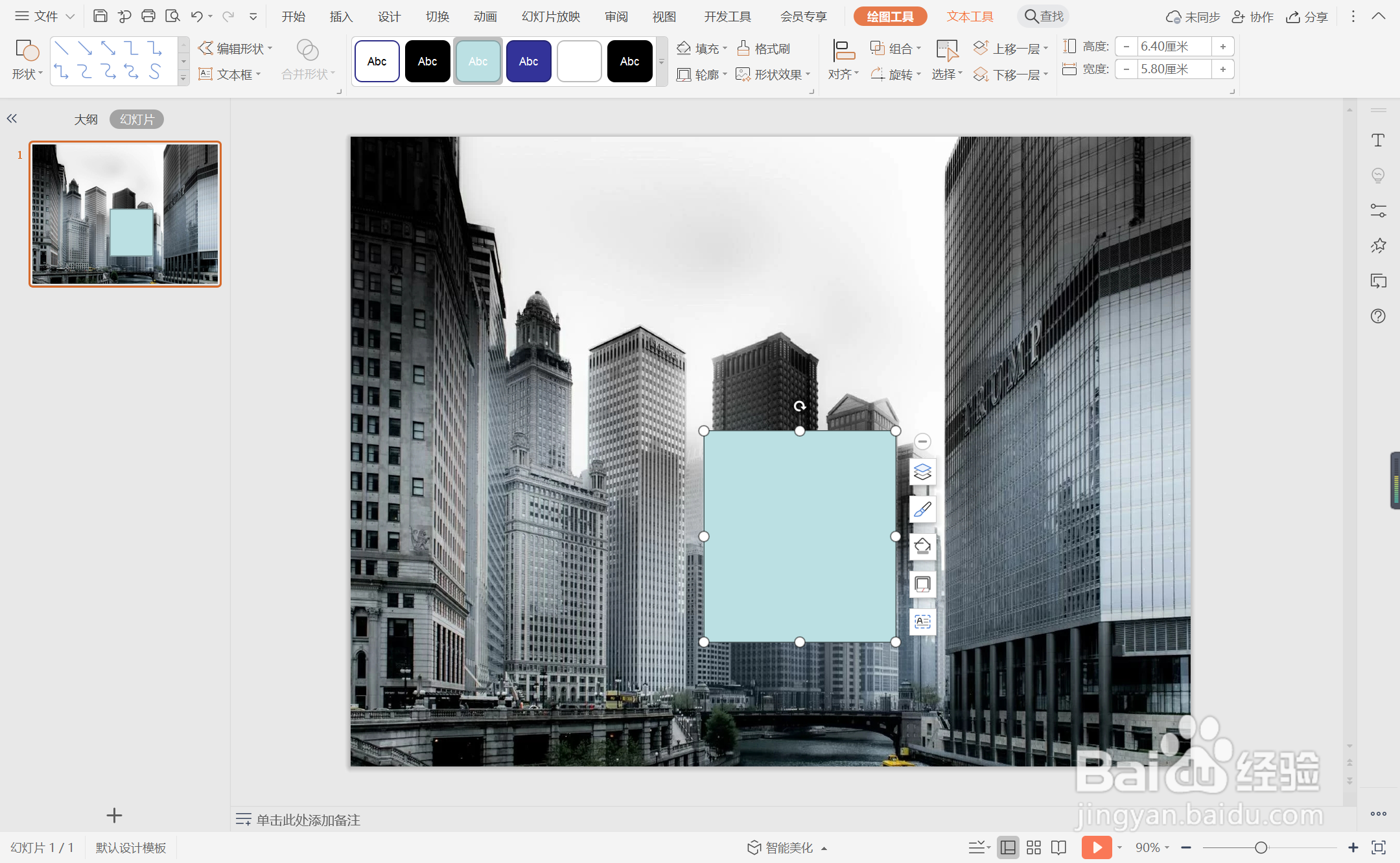The height and width of the screenshot is (863, 1400).
Task: Switch to Outline (大纲) panel view
Action: pos(86,119)
